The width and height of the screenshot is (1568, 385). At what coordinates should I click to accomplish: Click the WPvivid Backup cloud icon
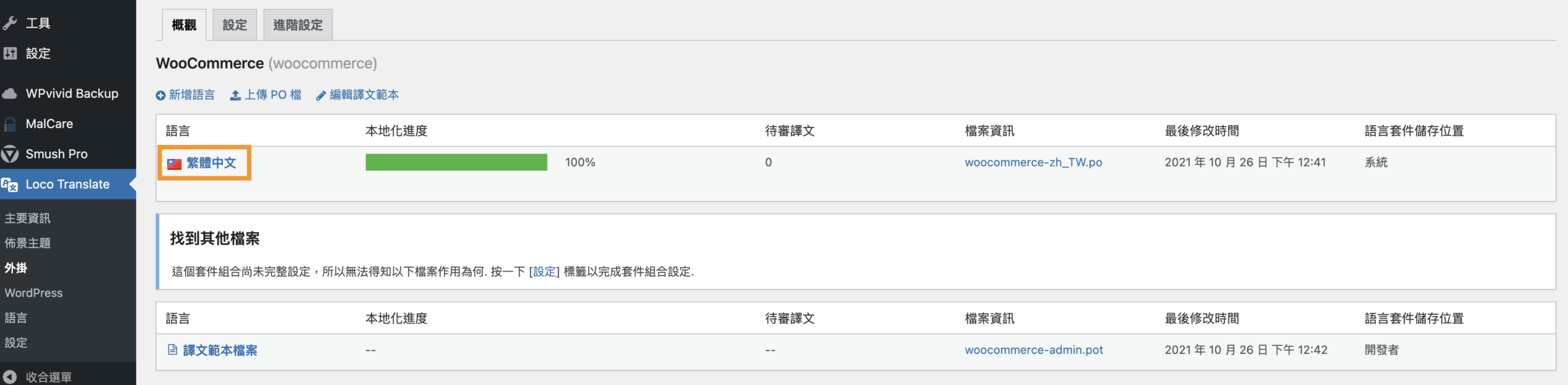click(10, 94)
